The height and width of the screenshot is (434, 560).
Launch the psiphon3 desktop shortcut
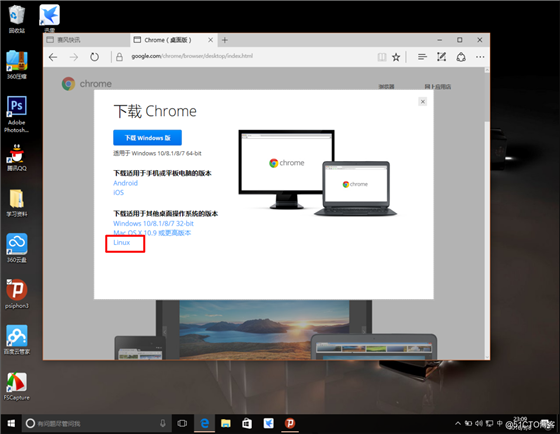click(16, 294)
